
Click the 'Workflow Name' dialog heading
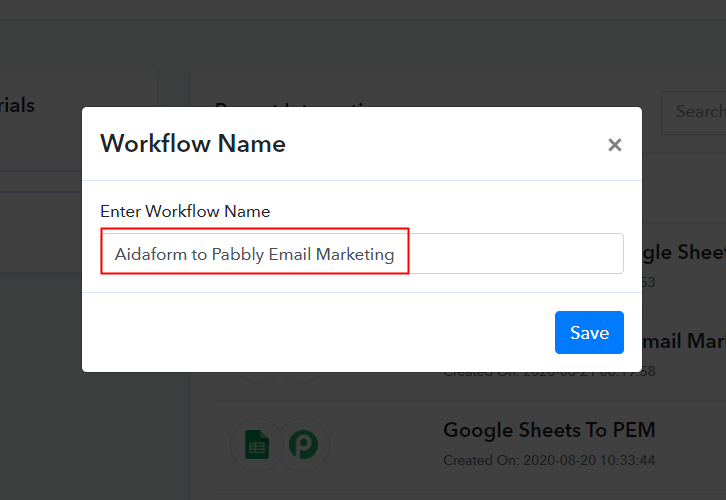tap(193, 144)
